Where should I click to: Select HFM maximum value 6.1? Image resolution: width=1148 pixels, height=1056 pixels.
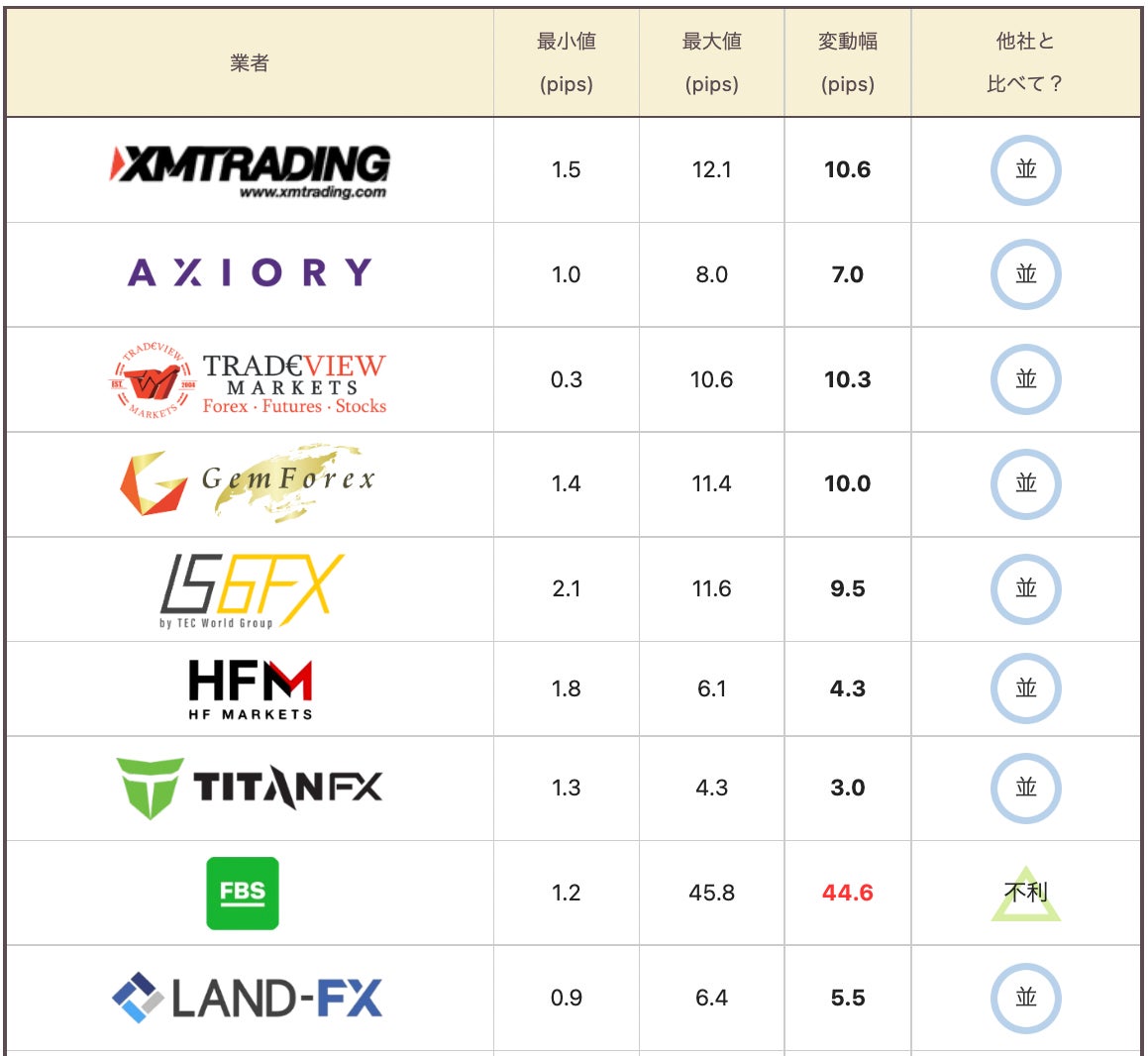tap(711, 688)
